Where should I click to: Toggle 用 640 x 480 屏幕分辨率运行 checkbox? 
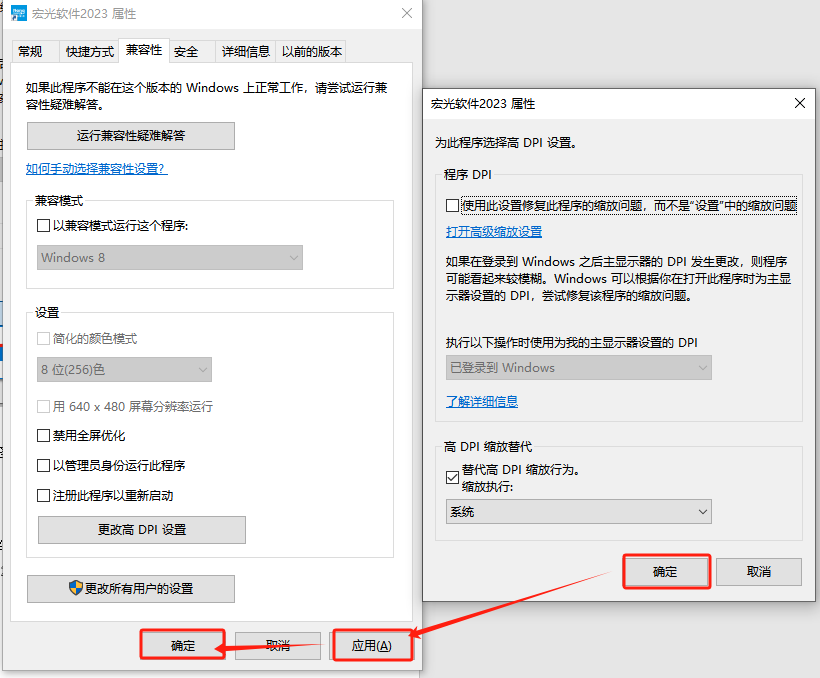point(43,406)
